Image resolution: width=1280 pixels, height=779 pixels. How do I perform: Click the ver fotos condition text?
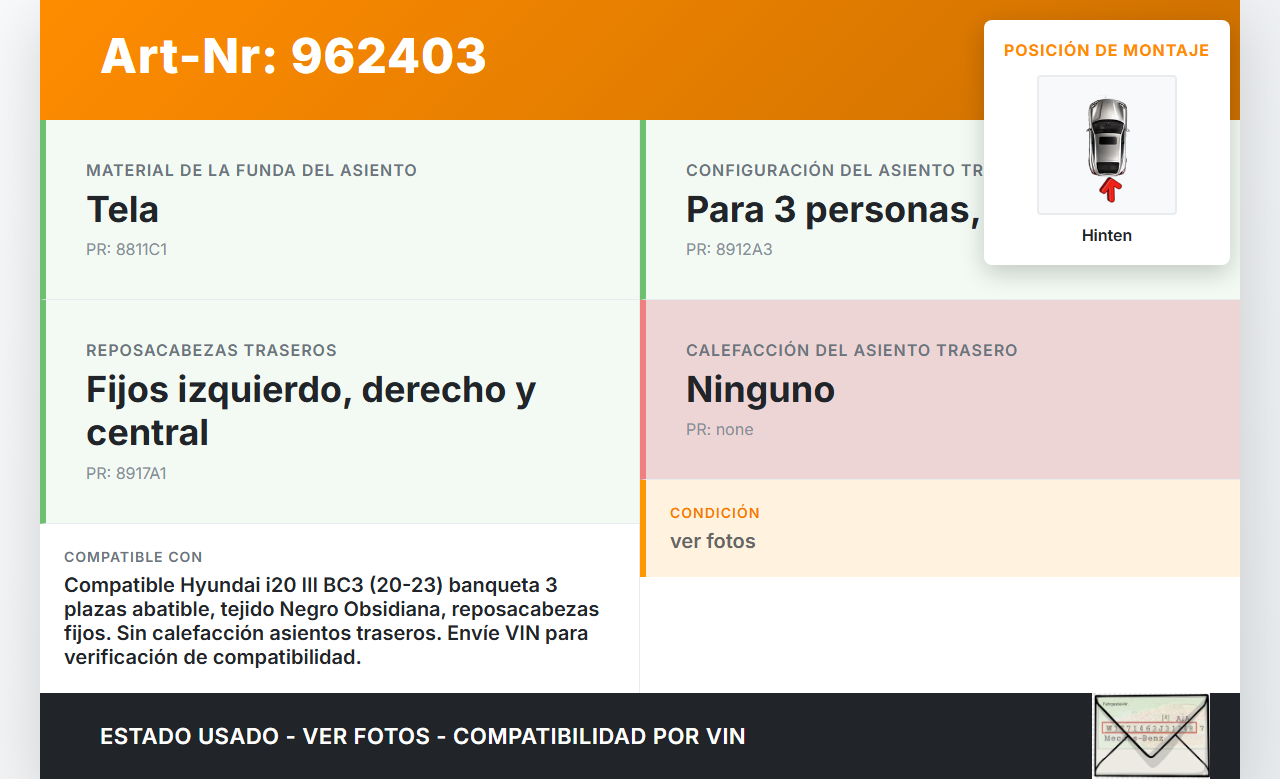(x=713, y=541)
